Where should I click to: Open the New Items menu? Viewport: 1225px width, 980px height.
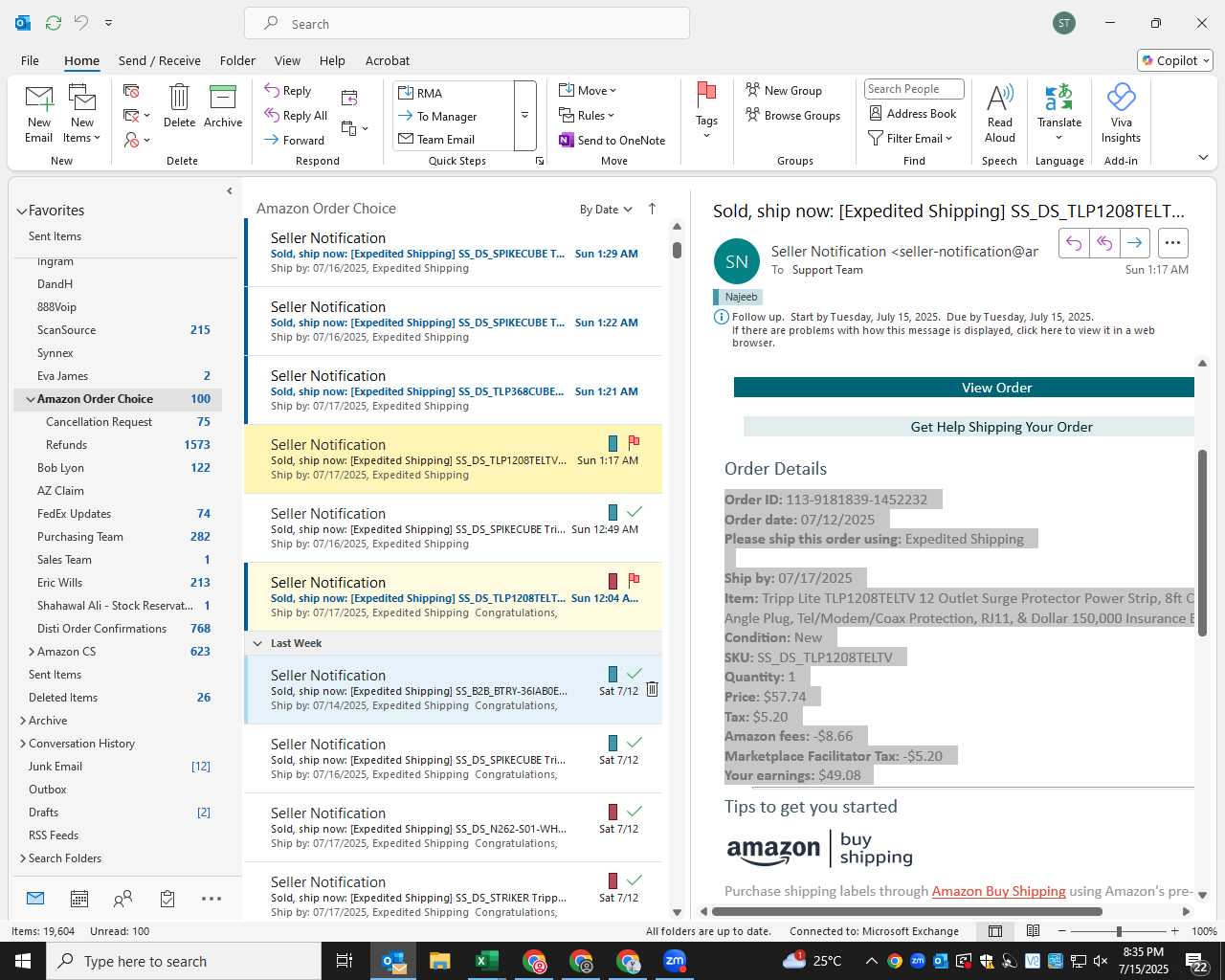[82, 114]
